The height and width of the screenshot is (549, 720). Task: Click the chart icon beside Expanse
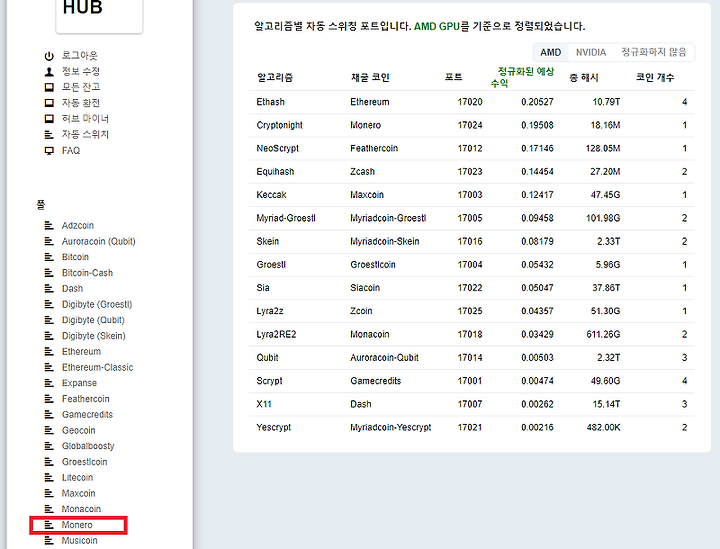49,383
